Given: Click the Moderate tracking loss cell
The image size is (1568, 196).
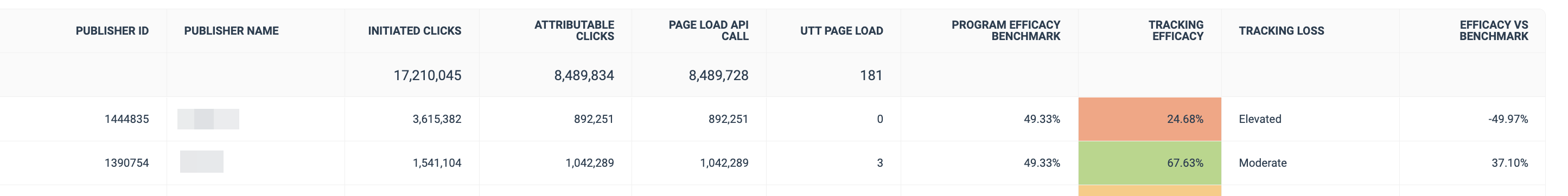Looking at the screenshot, I should pos(1263,162).
